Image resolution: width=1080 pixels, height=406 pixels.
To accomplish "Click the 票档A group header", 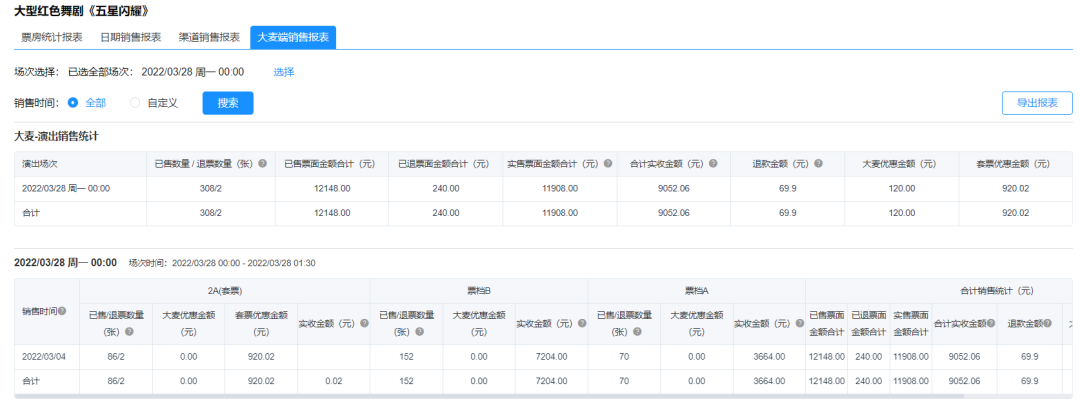I will click(x=696, y=290).
